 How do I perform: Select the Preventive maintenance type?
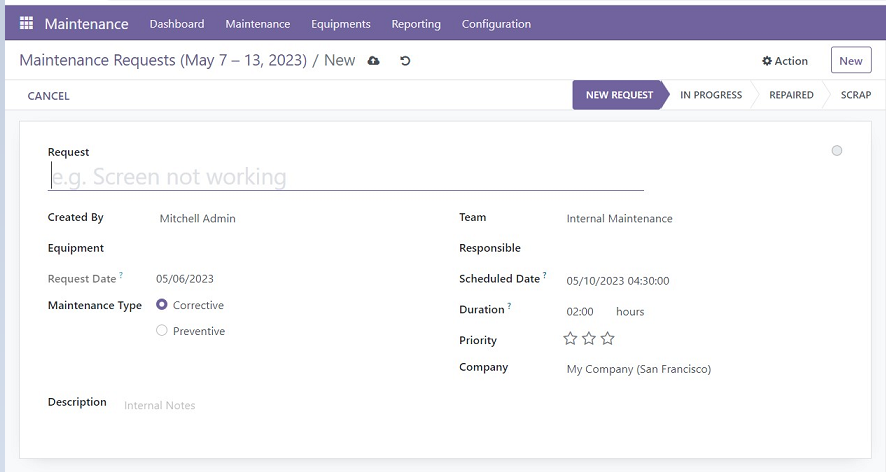coord(162,331)
